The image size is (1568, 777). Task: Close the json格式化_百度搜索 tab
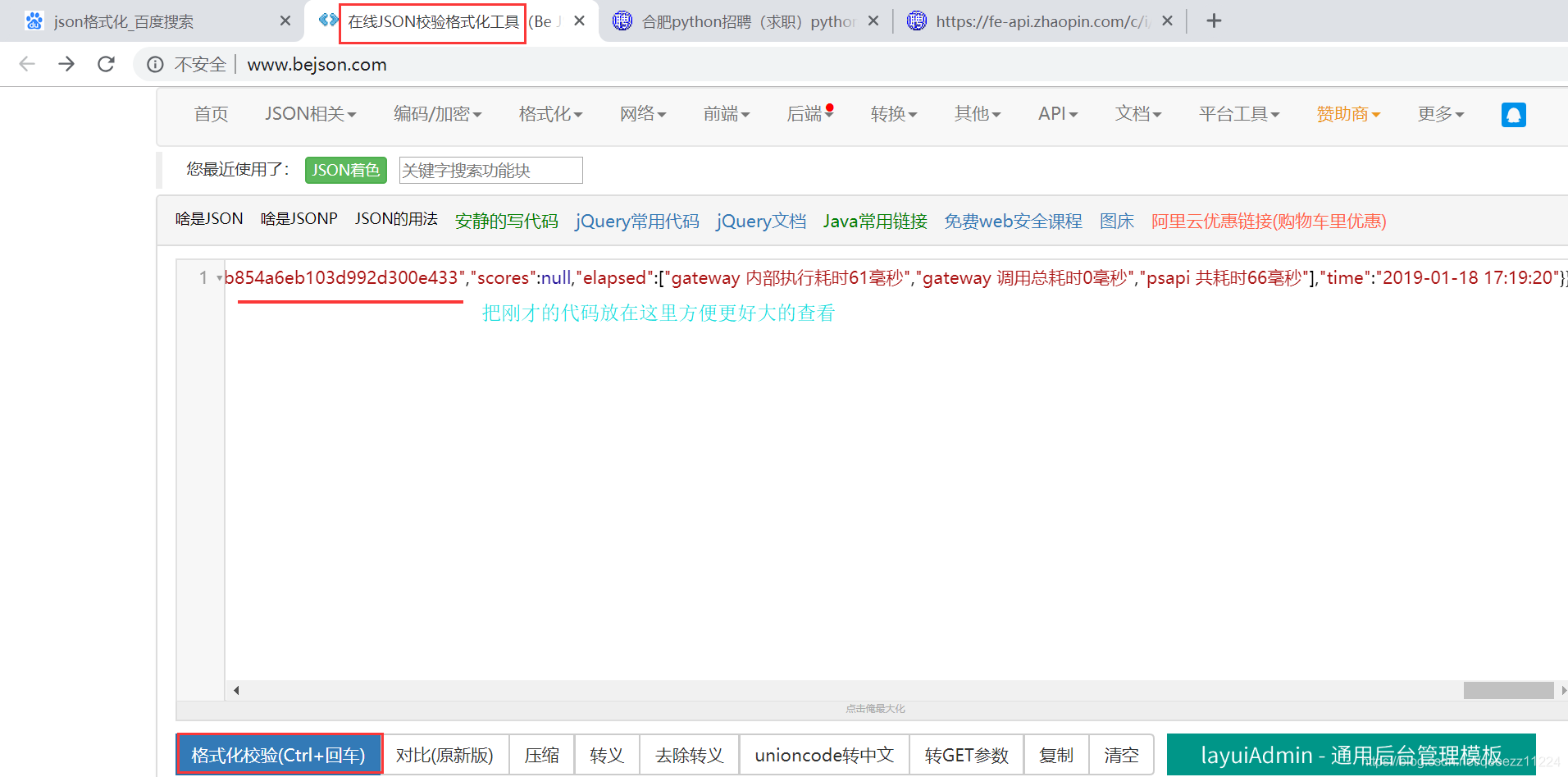[285, 21]
